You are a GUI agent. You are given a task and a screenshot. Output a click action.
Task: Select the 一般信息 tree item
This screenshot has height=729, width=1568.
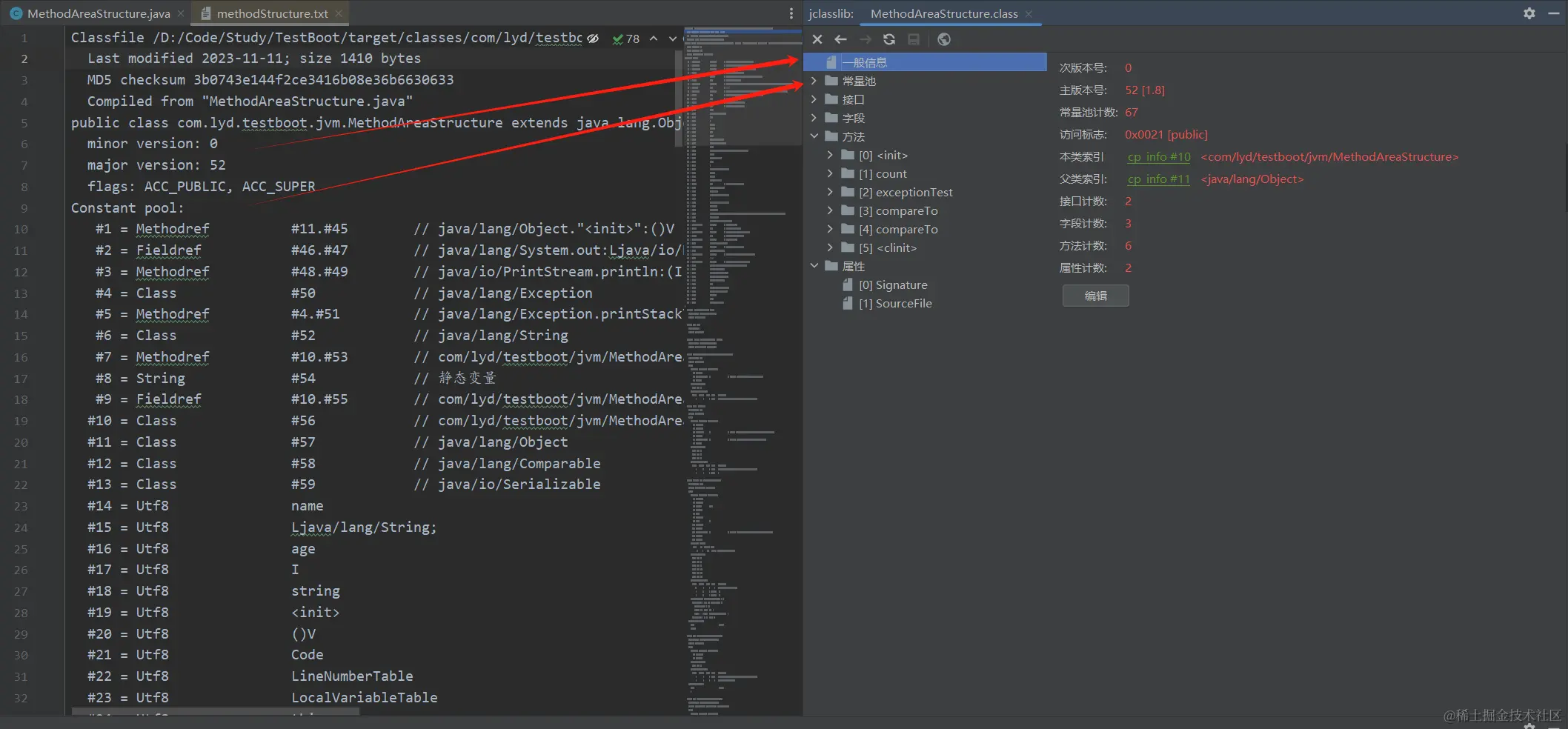point(925,62)
